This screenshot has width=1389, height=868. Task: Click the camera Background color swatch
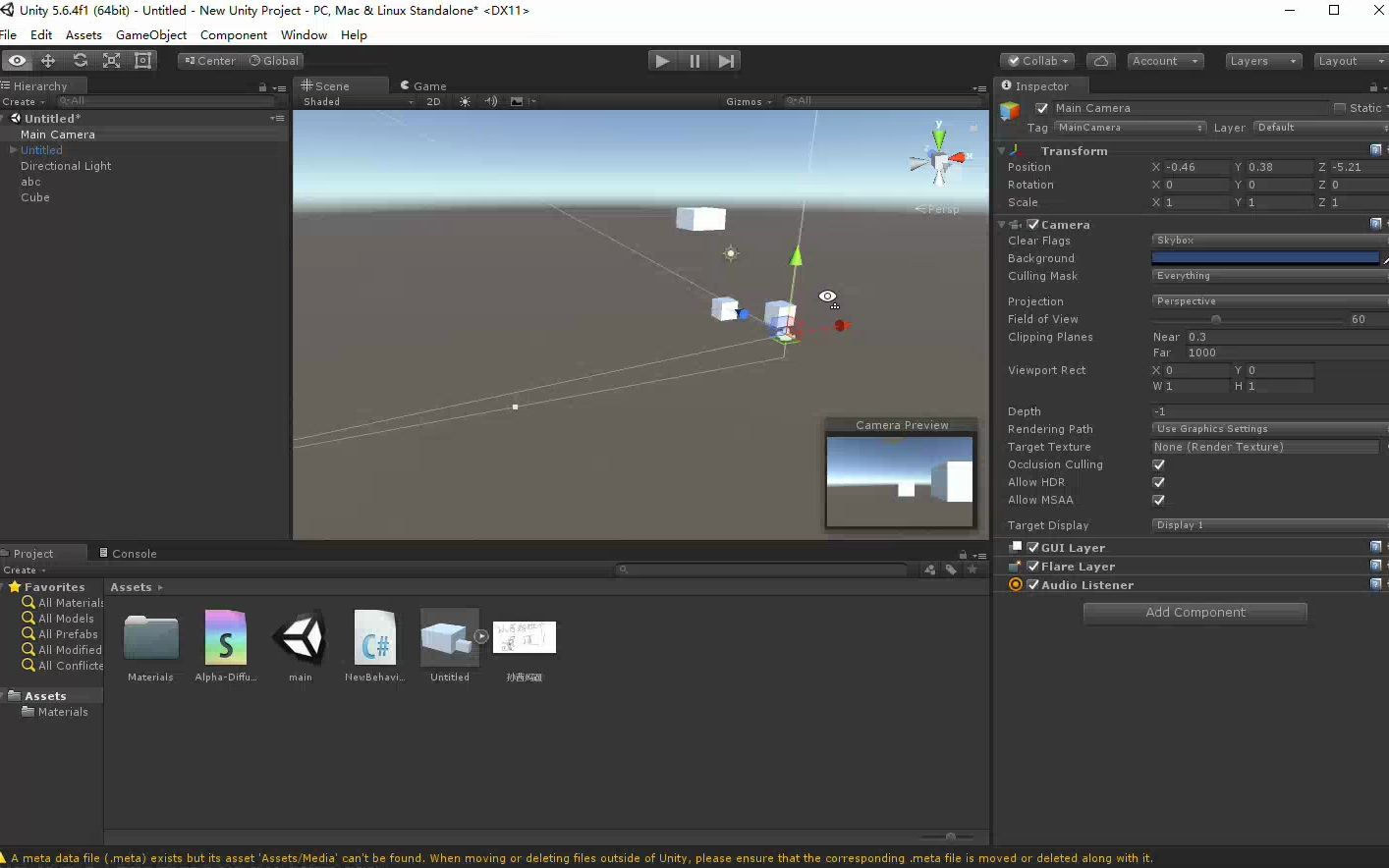coord(1265,257)
